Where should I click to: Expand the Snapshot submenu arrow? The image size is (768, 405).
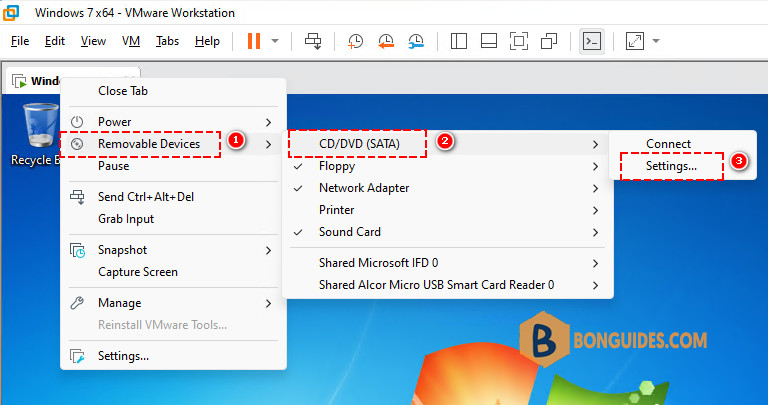tap(268, 250)
